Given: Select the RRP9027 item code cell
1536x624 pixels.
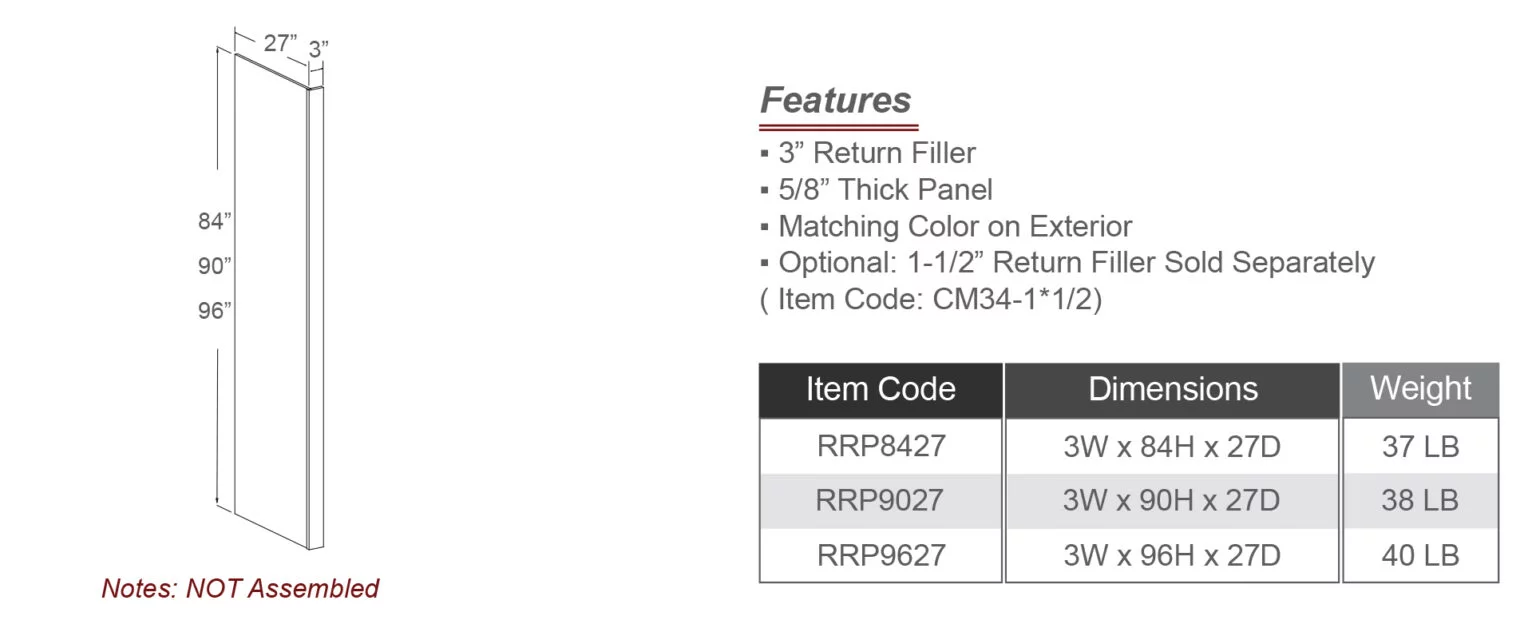Looking at the screenshot, I should (880, 500).
